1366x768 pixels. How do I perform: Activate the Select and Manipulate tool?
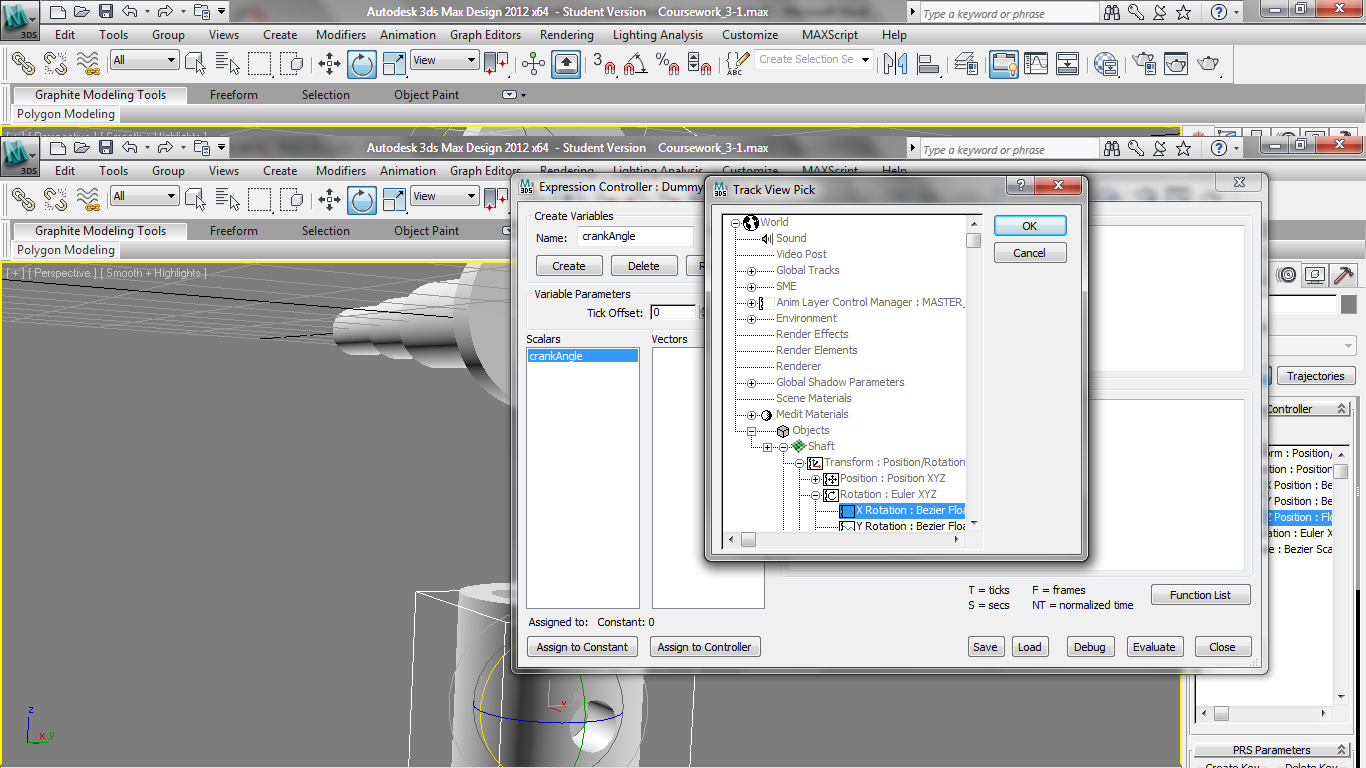pos(533,64)
